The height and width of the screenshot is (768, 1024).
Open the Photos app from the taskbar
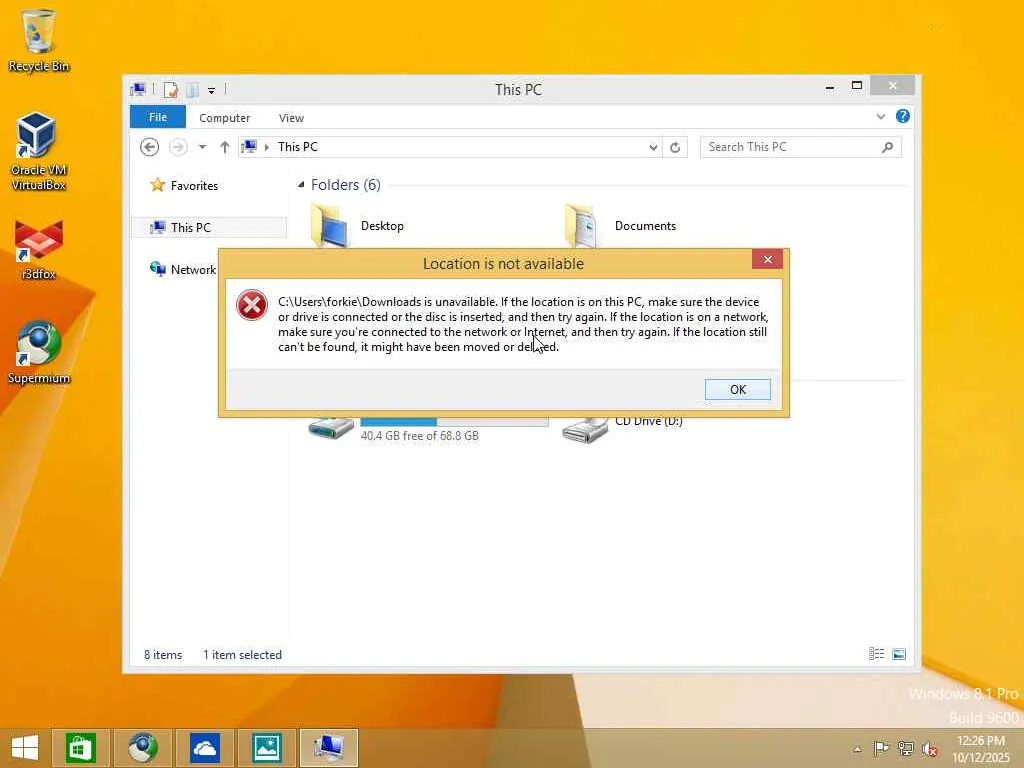click(266, 748)
